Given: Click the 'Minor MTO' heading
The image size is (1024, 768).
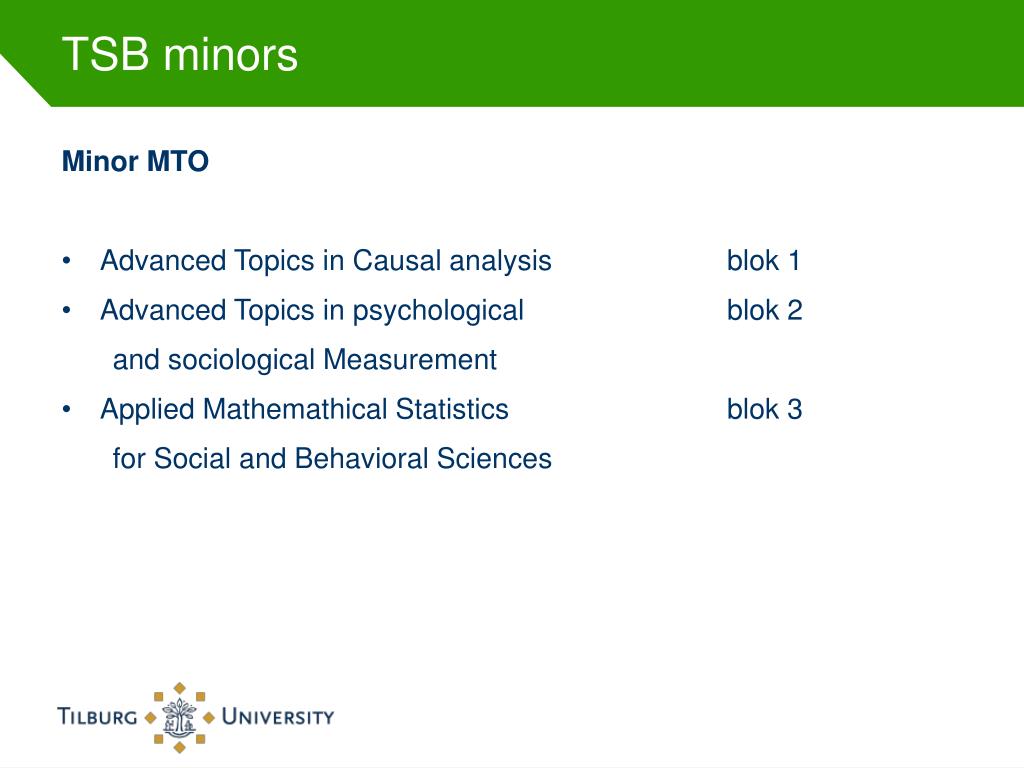Looking at the screenshot, I should point(135,161).
